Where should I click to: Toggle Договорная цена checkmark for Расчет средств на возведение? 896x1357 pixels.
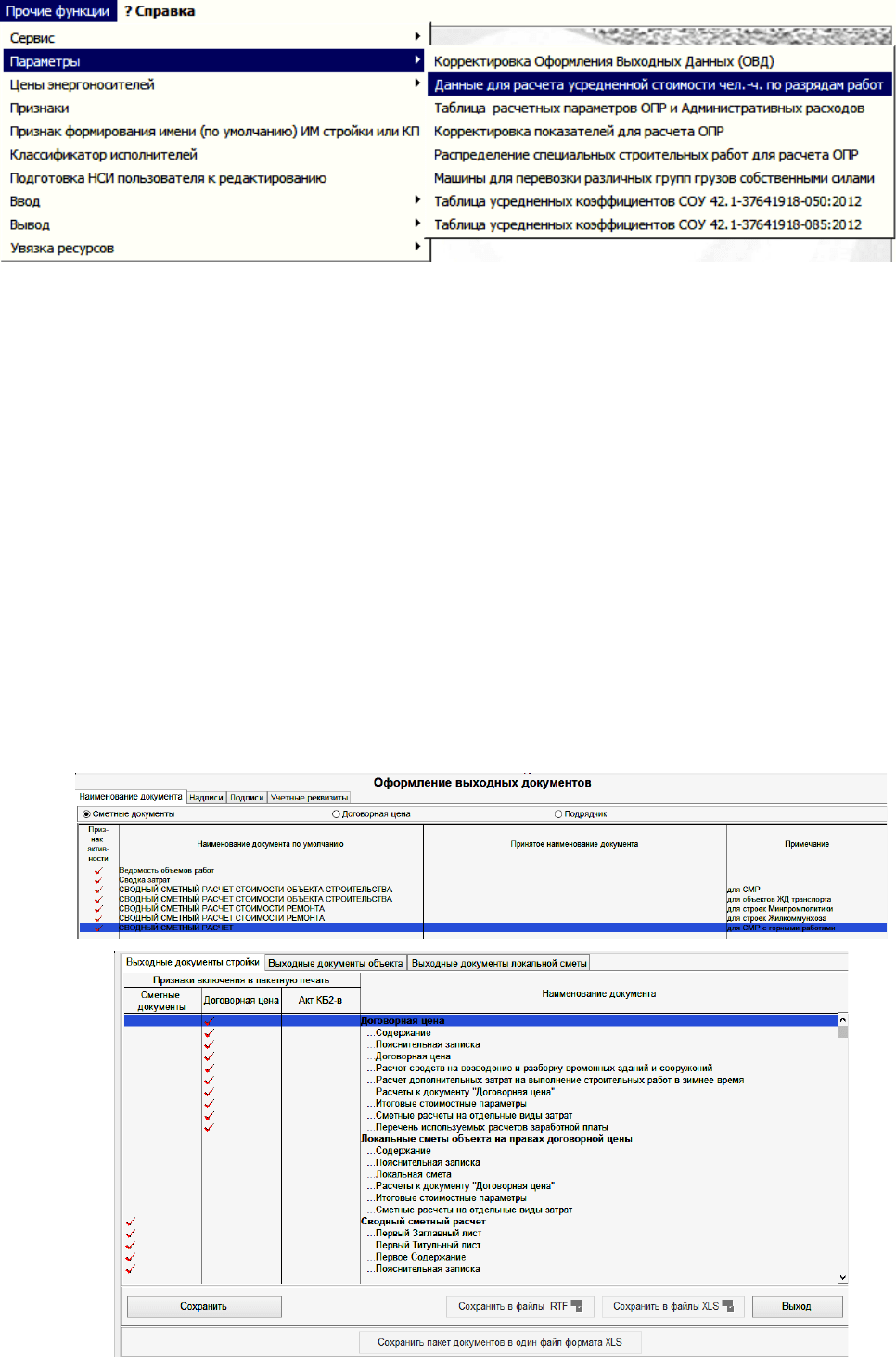click(x=209, y=1068)
